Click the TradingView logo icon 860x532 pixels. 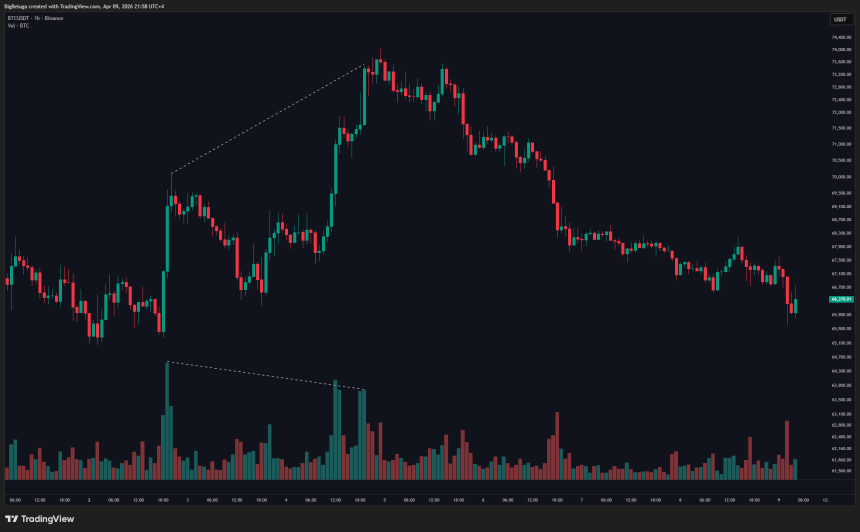point(11,519)
